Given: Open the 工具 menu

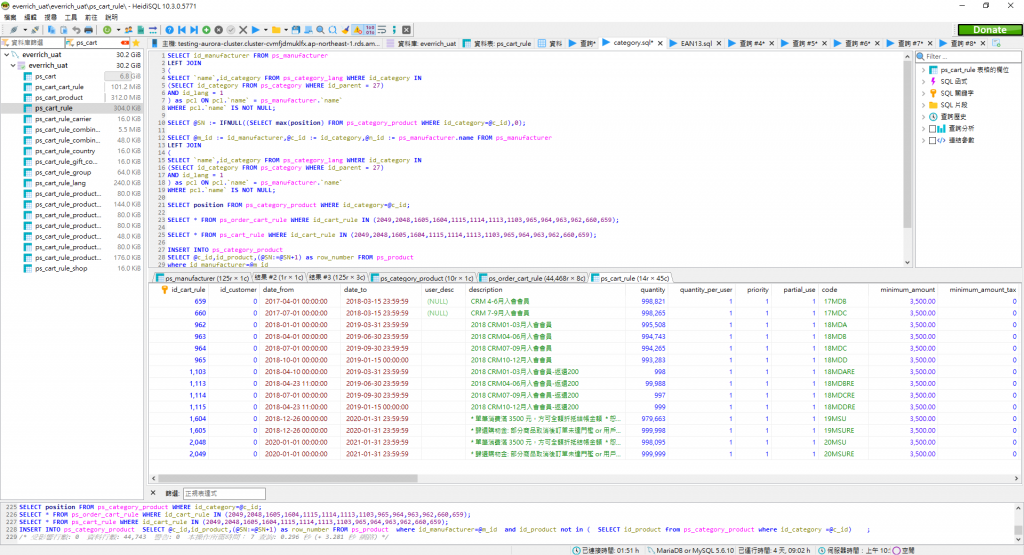Looking at the screenshot, I should (71, 17).
